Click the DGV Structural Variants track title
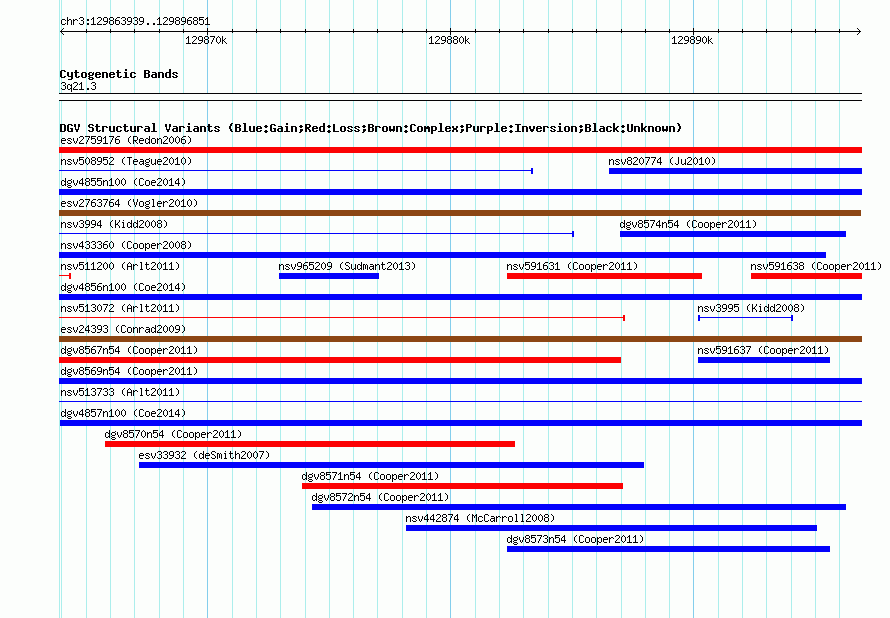The width and height of the screenshot is (890, 618). tap(371, 128)
